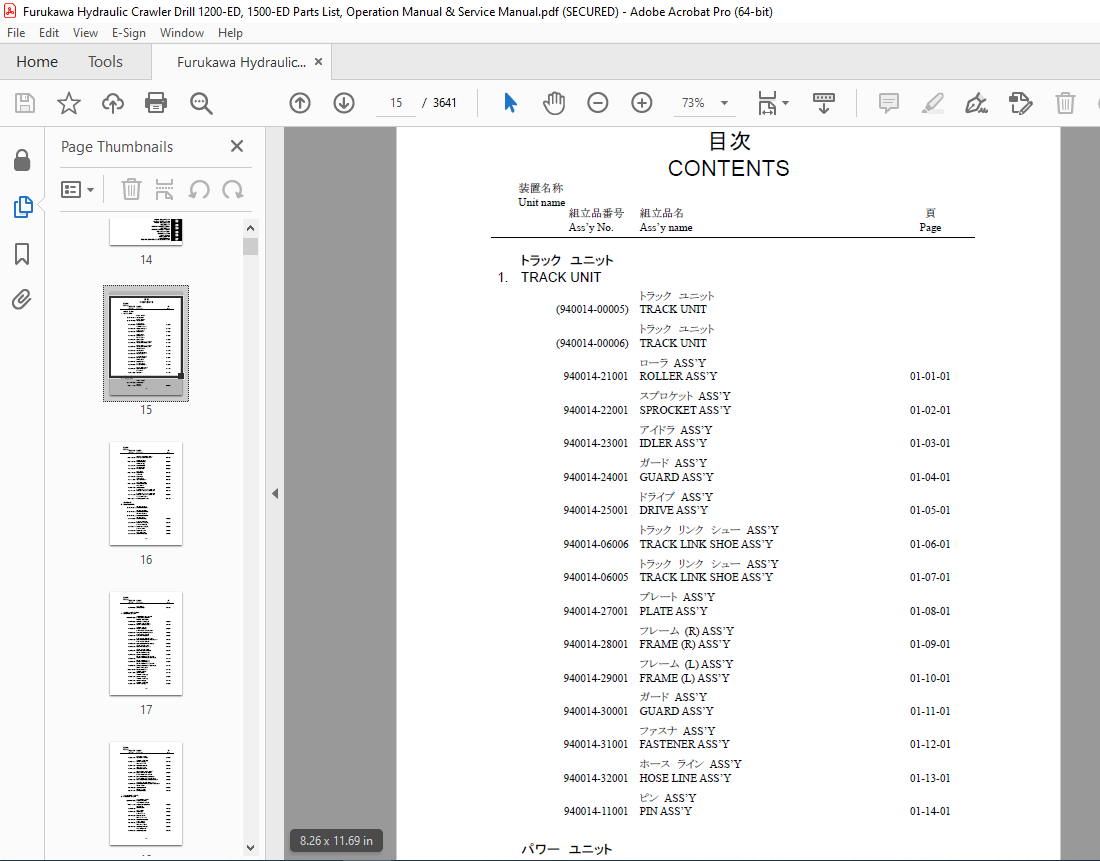Open the Find text magnifier tool
The height and width of the screenshot is (861, 1100).
click(201, 103)
